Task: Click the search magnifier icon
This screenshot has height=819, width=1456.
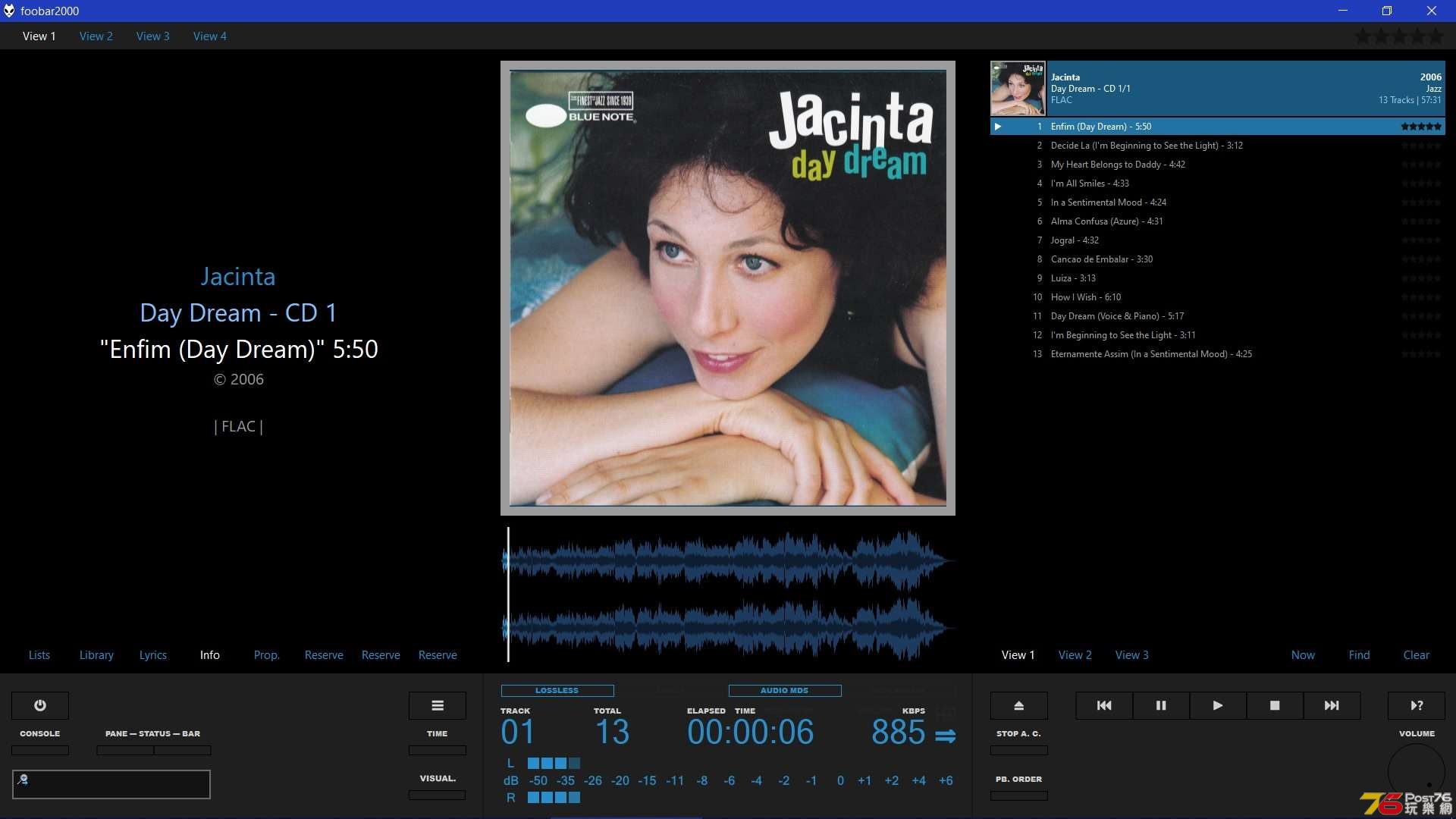Action: 23,779
